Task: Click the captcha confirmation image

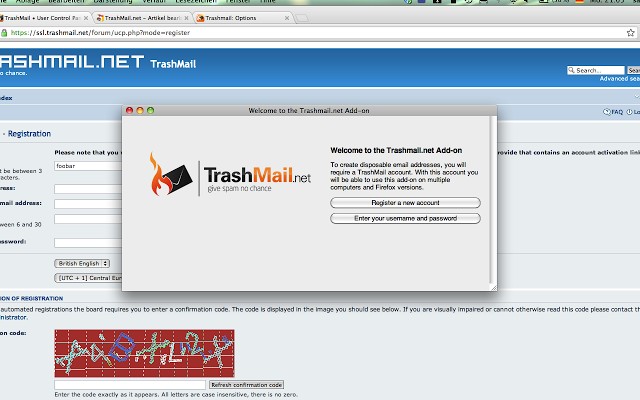Action: click(144, 353)
